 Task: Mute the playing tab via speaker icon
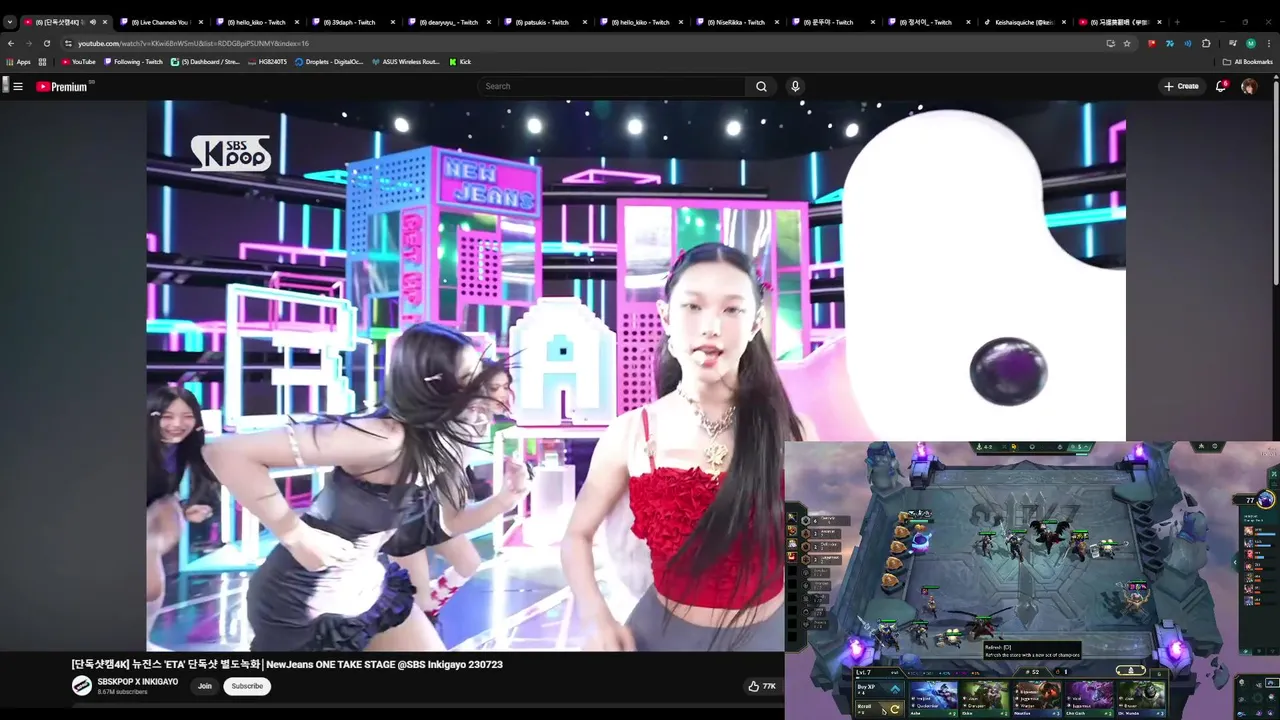[93, 22]
